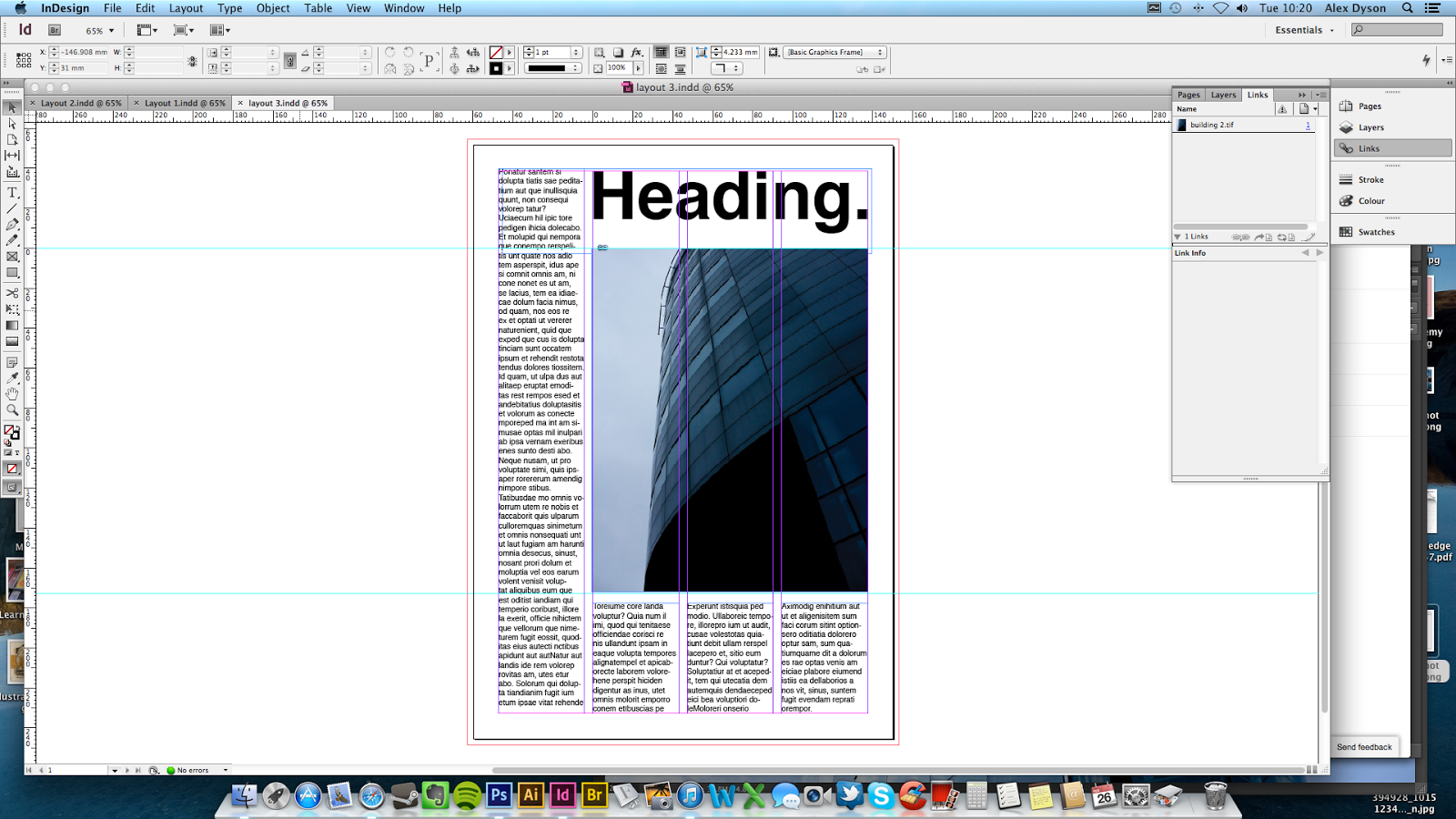Relink the selected file in Links panel
The height and width of the screenshot is (819, 1456).
(1240, 237)
